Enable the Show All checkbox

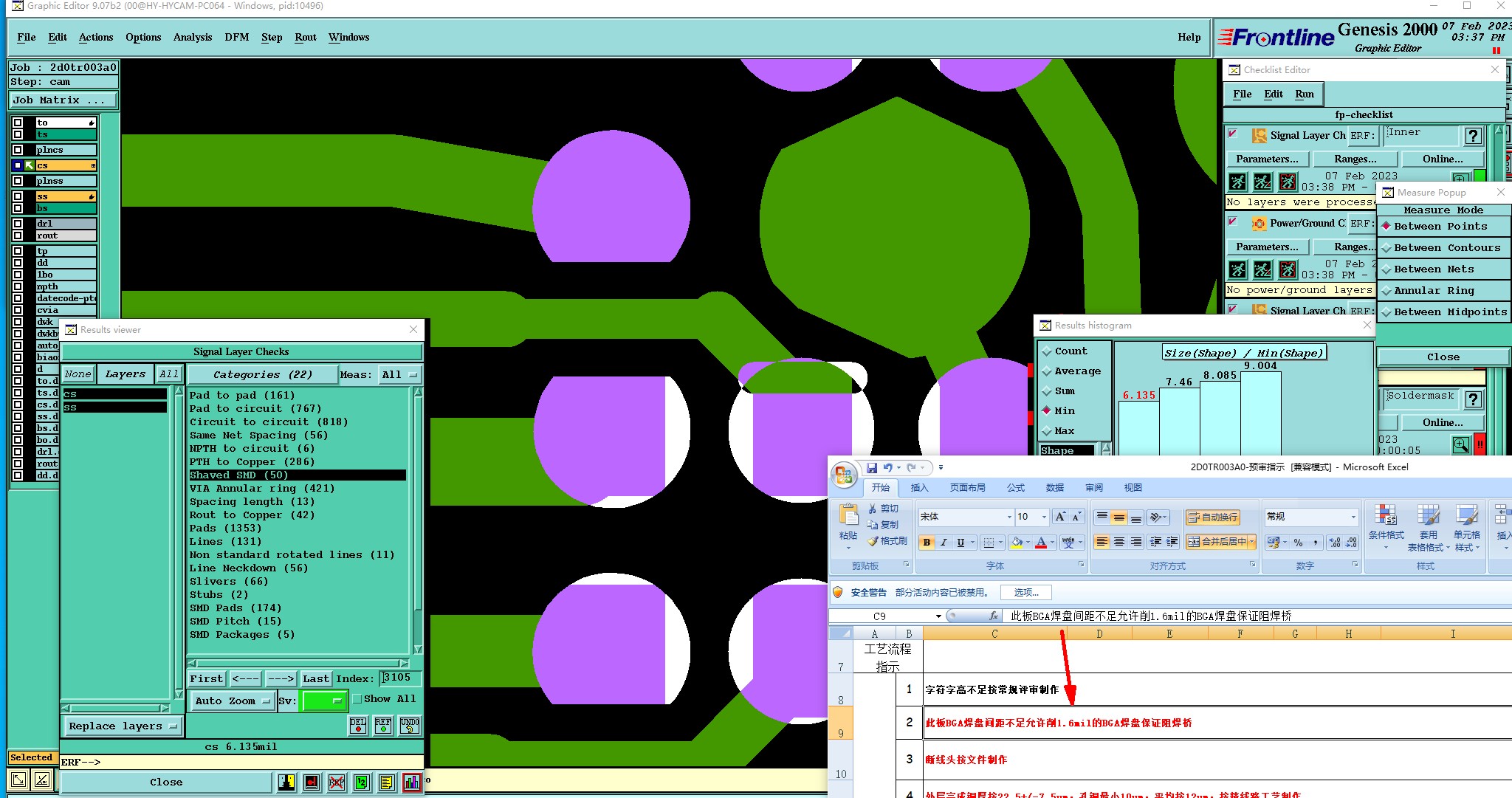point(357,698)
